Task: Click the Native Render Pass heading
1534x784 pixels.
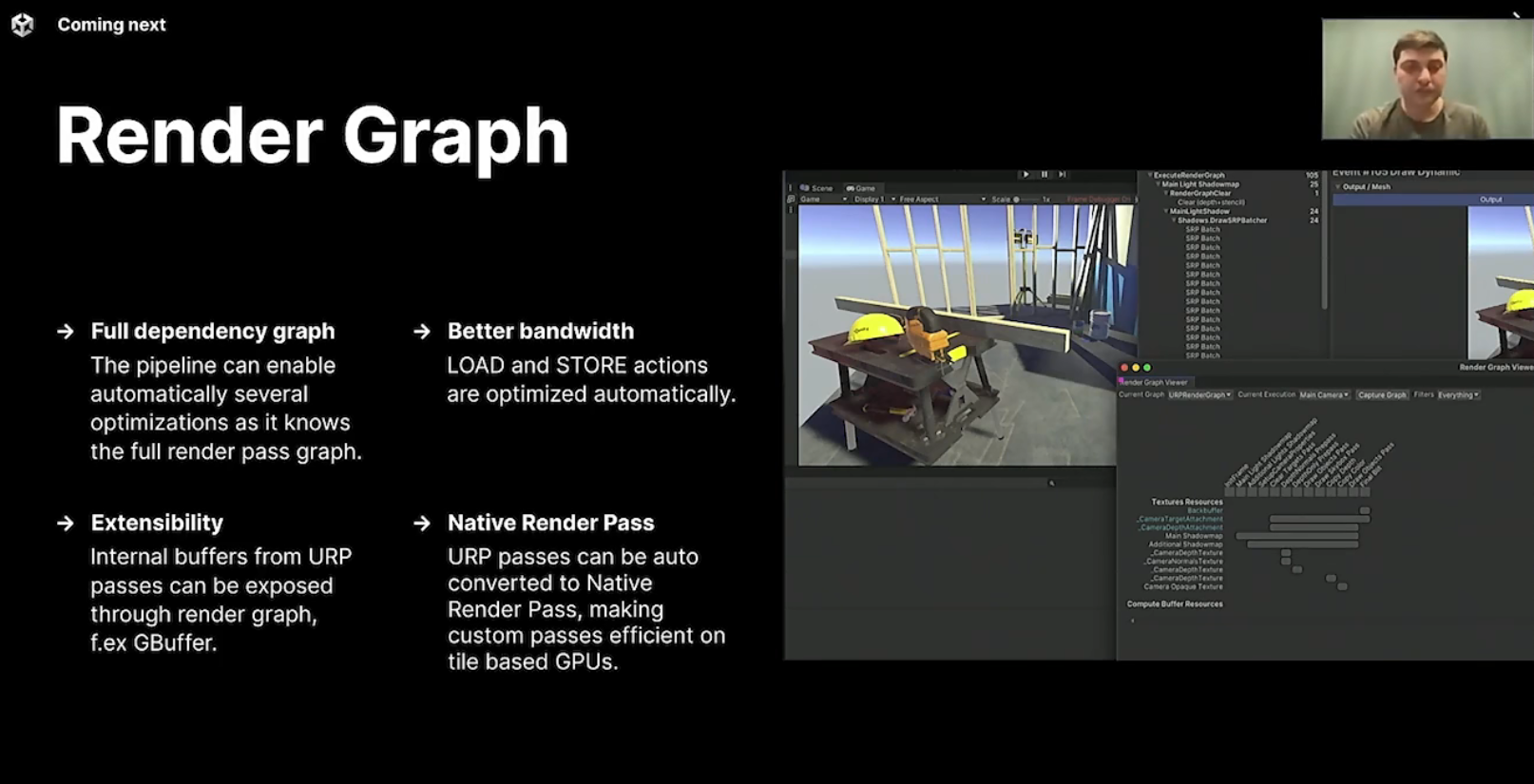Action: click(x=551, y=524)
